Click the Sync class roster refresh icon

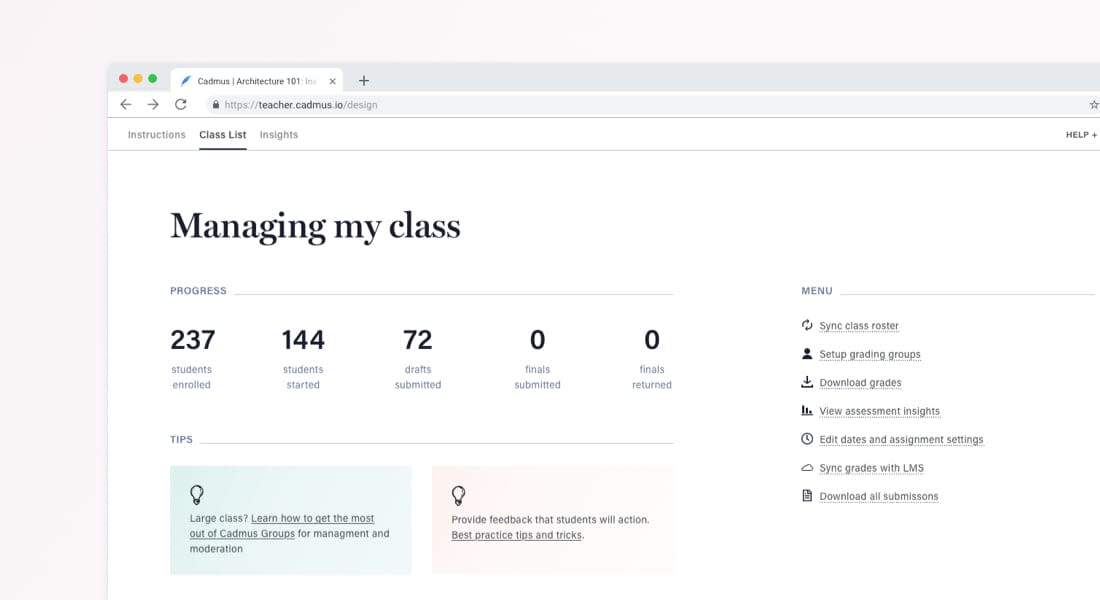click(807, 325)
